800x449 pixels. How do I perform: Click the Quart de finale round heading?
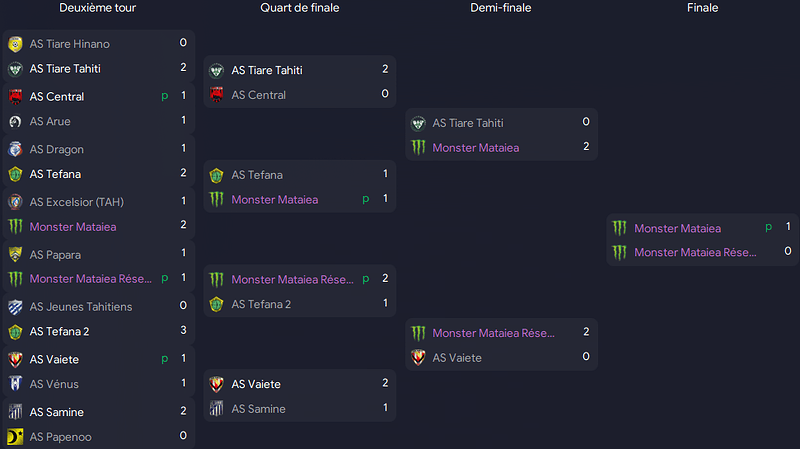pos(299,8)
